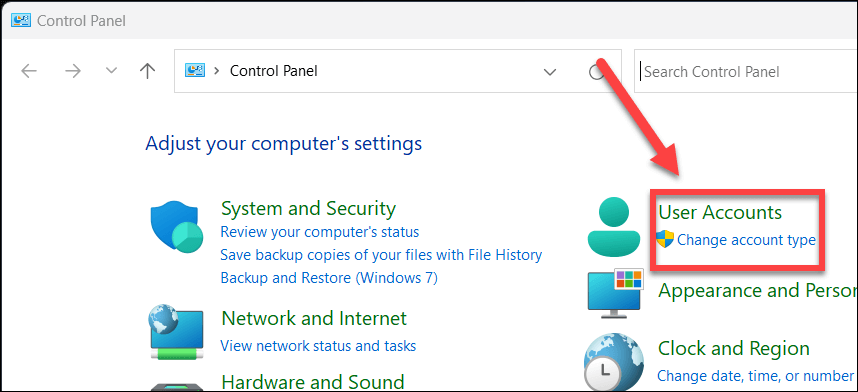
Task: Open View network status and tasks
Action: click(x=318, y=345)
